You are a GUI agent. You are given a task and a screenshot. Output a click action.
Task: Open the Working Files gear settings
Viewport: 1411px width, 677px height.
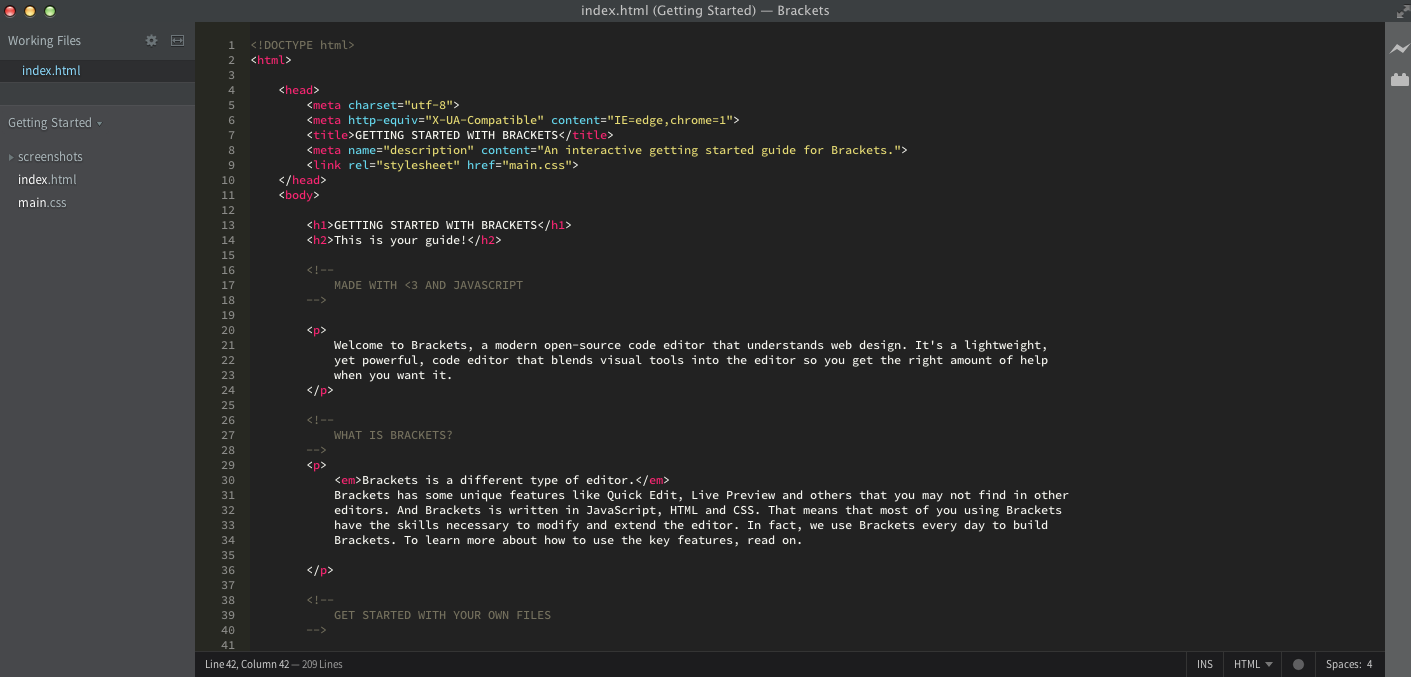(152, 41)
